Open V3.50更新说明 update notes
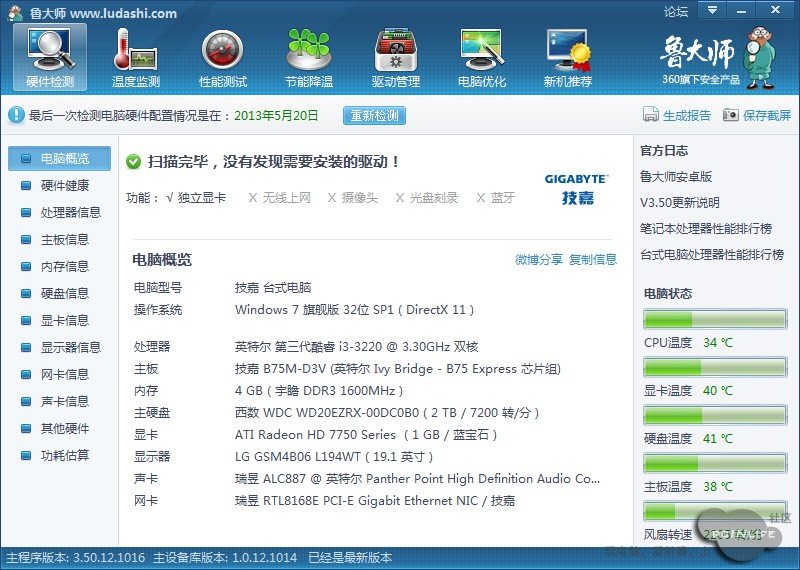 (680, 203)
